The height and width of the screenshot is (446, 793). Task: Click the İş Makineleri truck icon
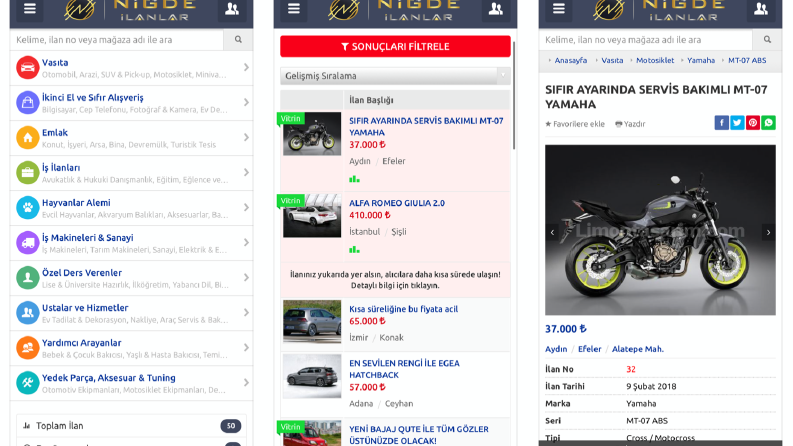click(27, 243)
